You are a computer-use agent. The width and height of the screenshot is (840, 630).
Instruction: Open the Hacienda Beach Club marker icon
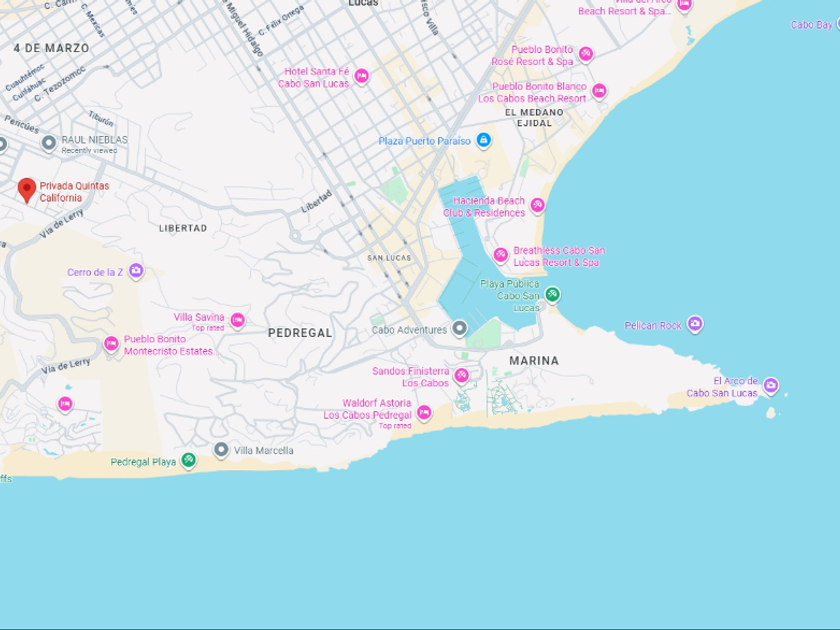[537, 205]
